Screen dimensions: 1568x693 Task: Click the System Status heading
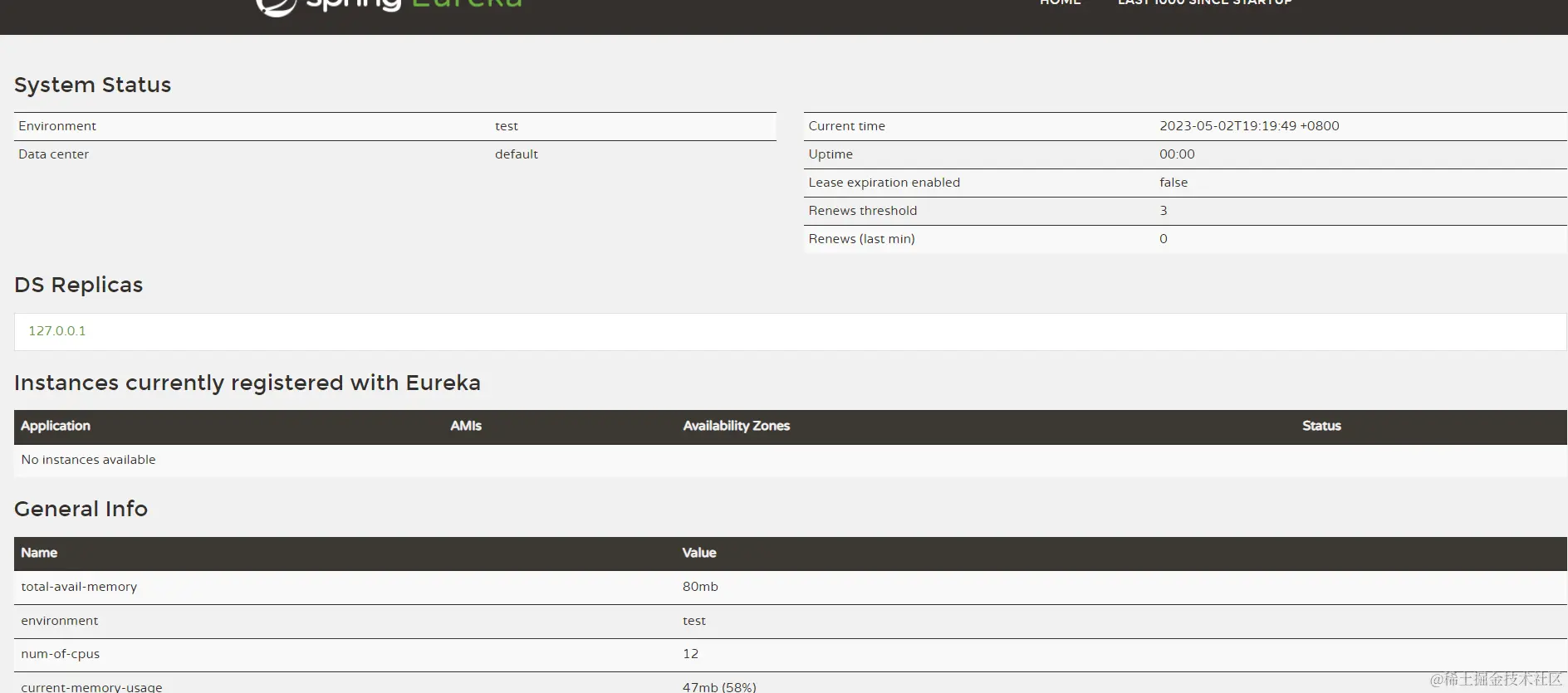[x=92, y=85]
